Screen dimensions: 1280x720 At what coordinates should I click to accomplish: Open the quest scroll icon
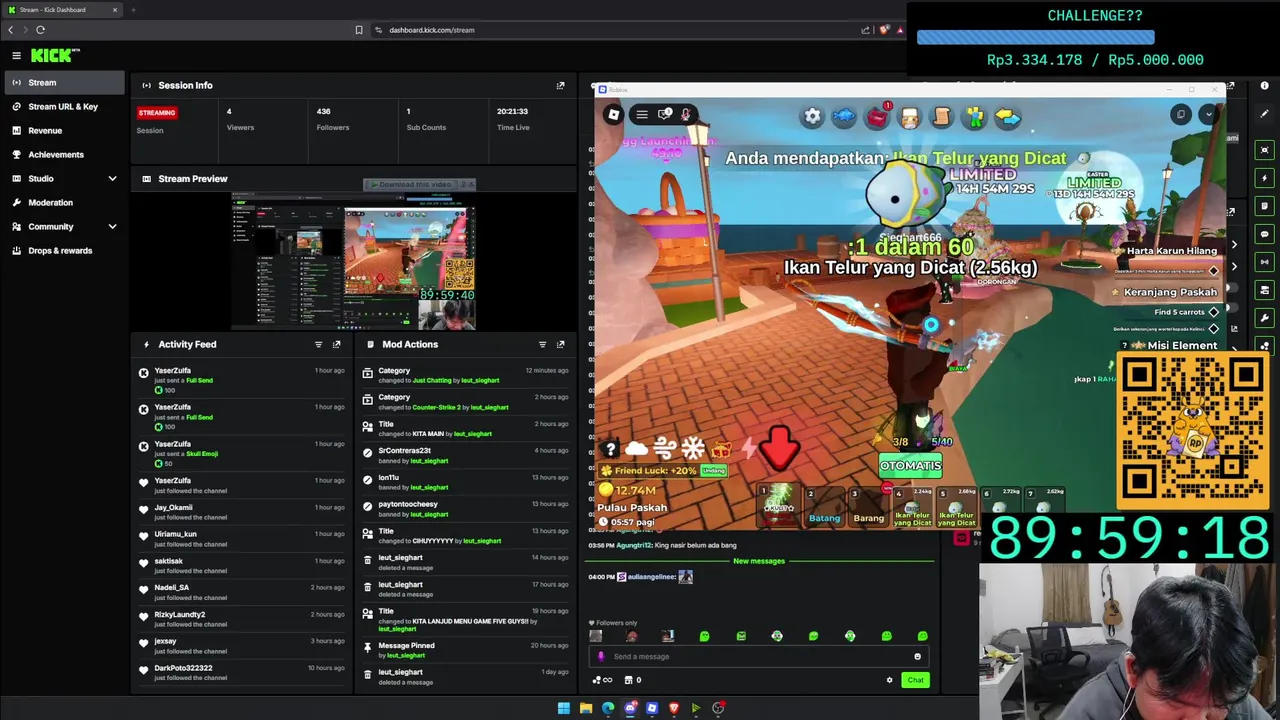coord(941,117)
